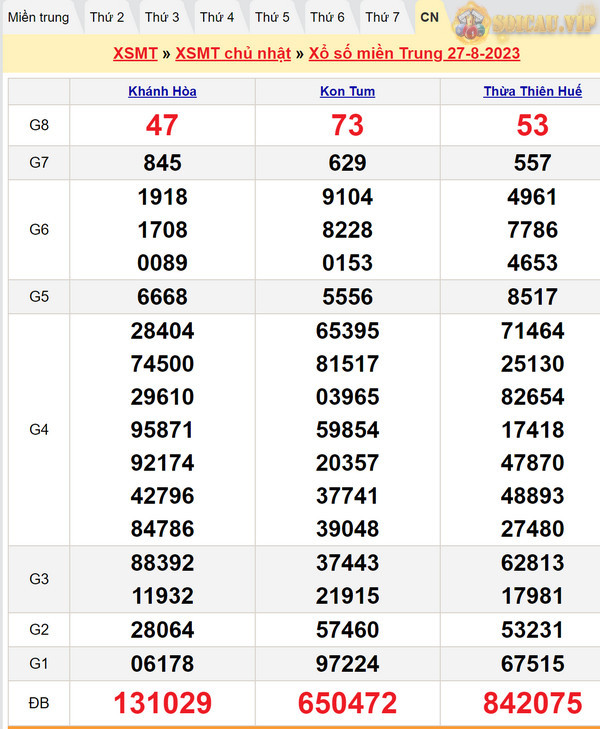
Task: Open the Kon Tum province link
Action: 347,91
